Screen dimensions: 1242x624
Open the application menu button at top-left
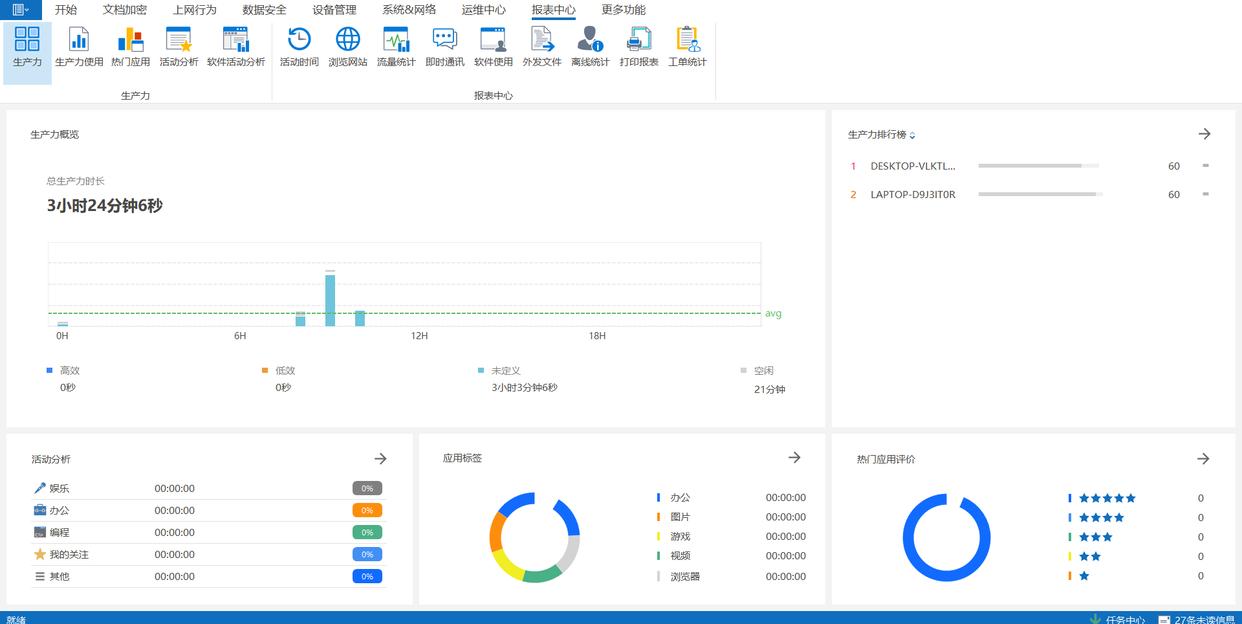pyautogui.click(x=20, y=10)
